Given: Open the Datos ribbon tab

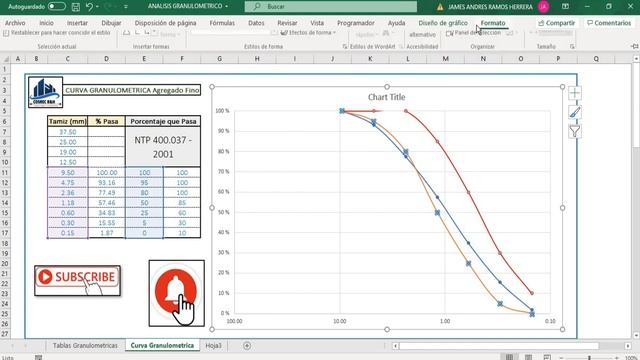Looking at the screenshot, I should coord(256,23).
